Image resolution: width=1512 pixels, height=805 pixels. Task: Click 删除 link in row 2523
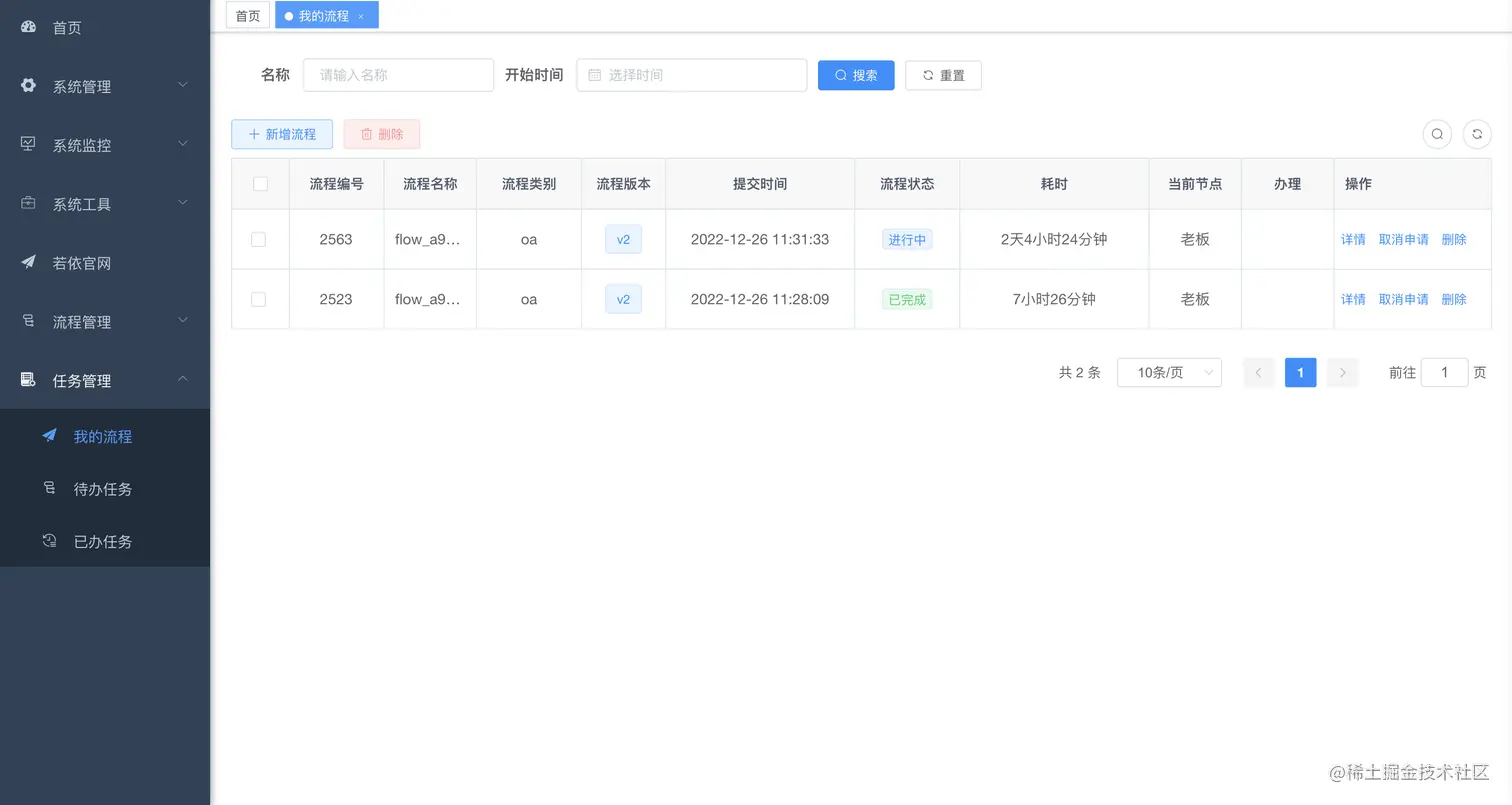click(x=1454, y=299)
